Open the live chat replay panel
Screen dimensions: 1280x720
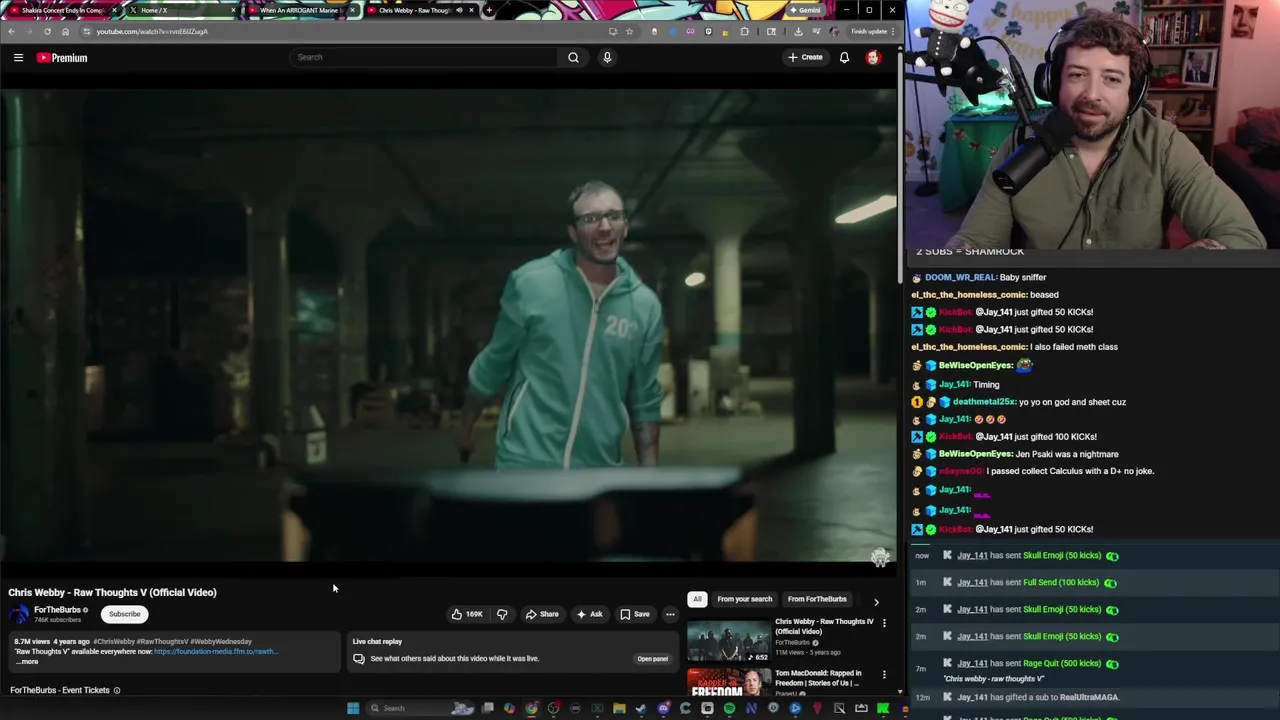(x=652, y=659)
